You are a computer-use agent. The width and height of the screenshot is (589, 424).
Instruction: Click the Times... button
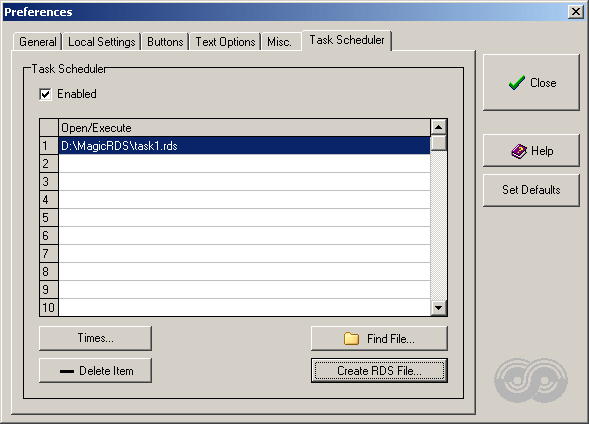click(x=95, y=338)
